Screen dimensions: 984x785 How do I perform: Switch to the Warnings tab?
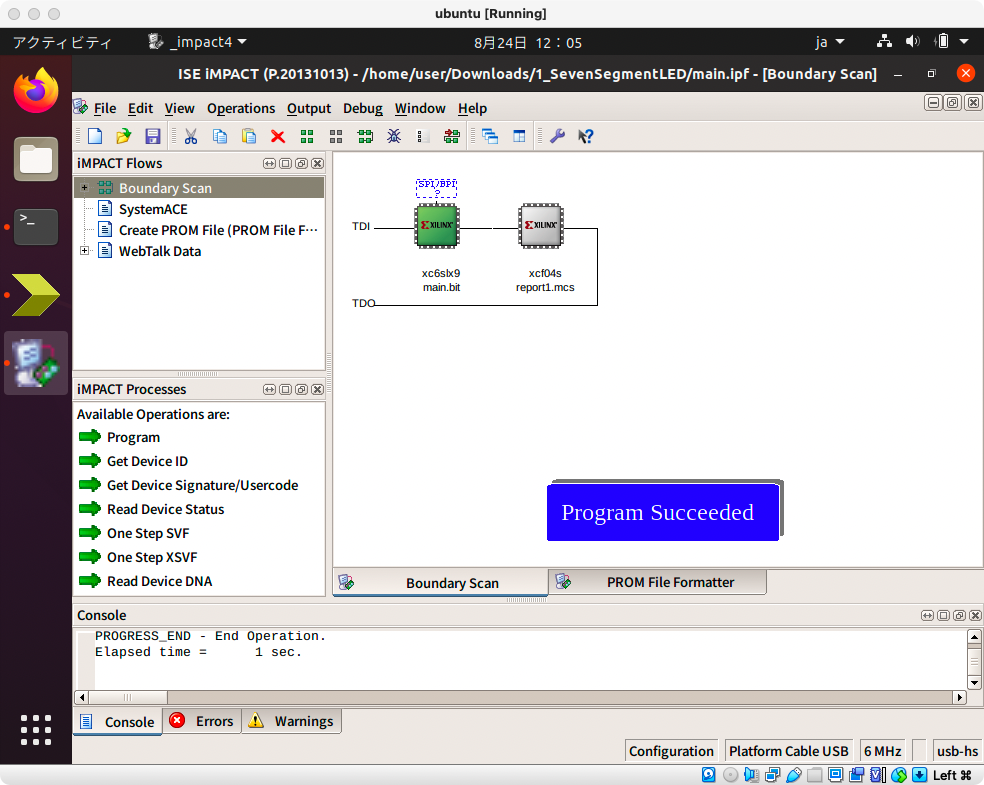[x=292, y=721]
